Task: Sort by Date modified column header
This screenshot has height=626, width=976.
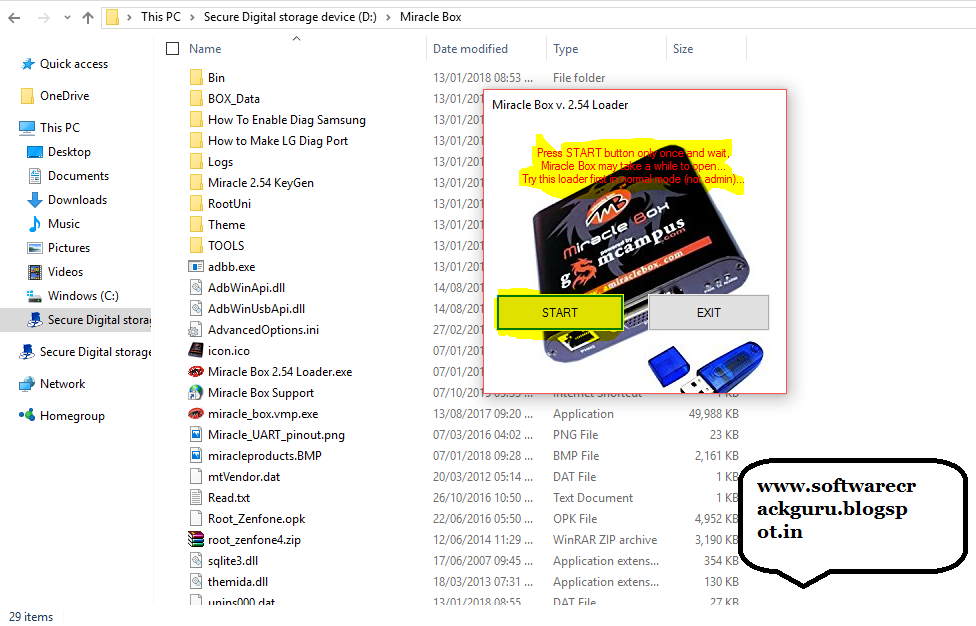Action: (x=471, y=49)
